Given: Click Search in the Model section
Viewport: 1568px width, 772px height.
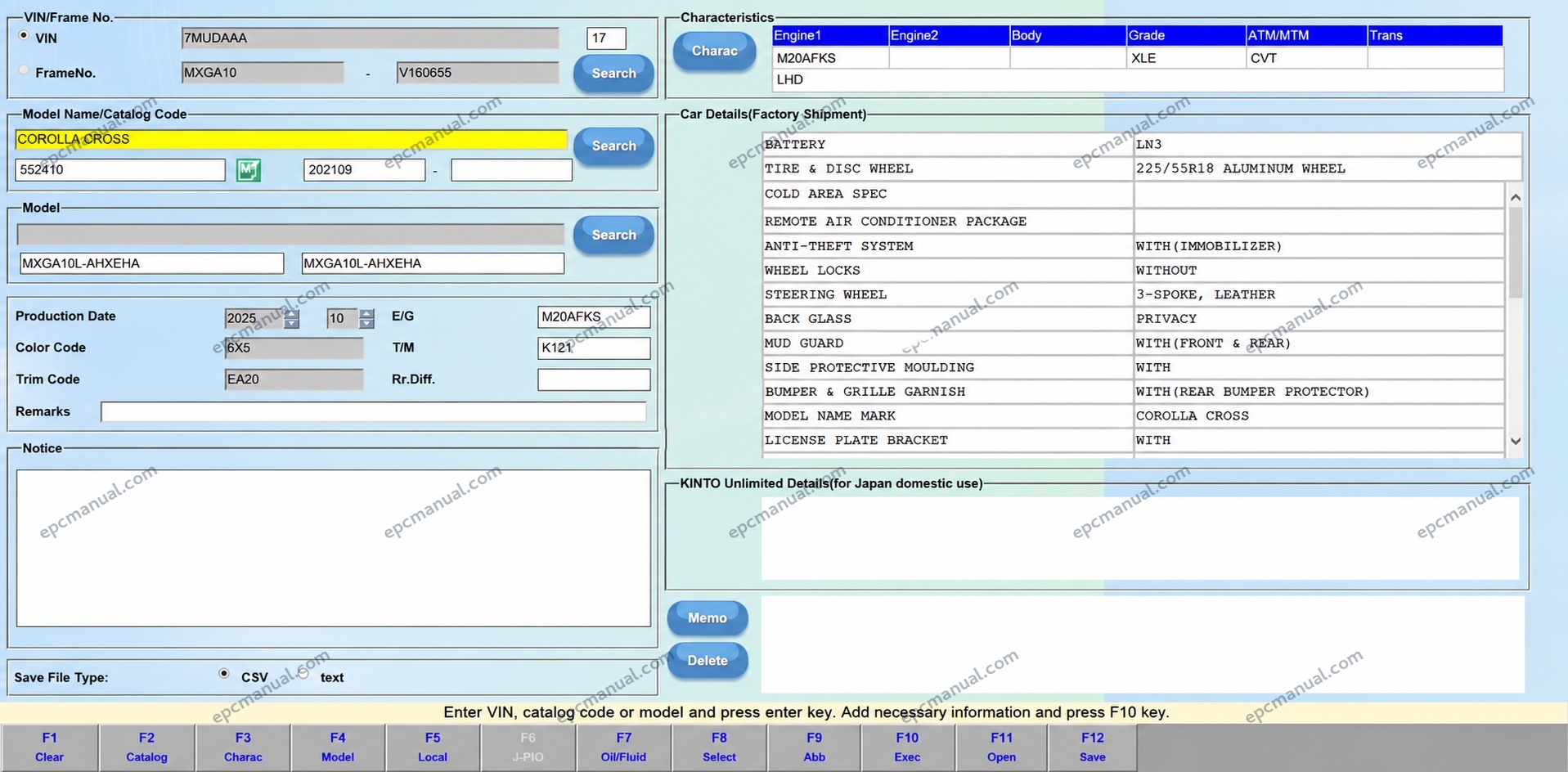Looking at the screenshot, I should (x=613, y=236).
